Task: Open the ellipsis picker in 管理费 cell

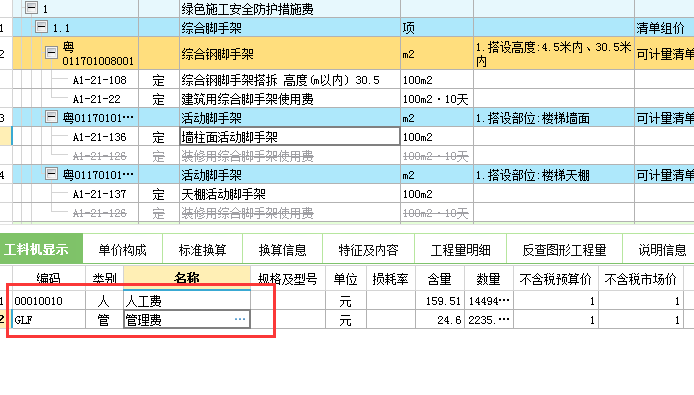Action: pyautogui.click(x=240, y=319)
